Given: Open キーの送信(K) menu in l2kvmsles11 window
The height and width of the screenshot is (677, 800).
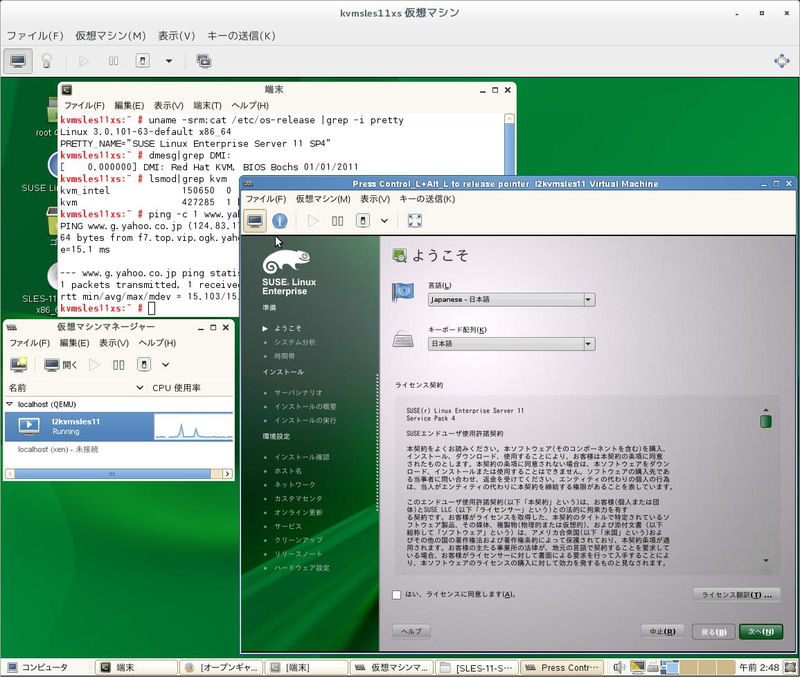Looking at the screenshot, I should (427, 199).
